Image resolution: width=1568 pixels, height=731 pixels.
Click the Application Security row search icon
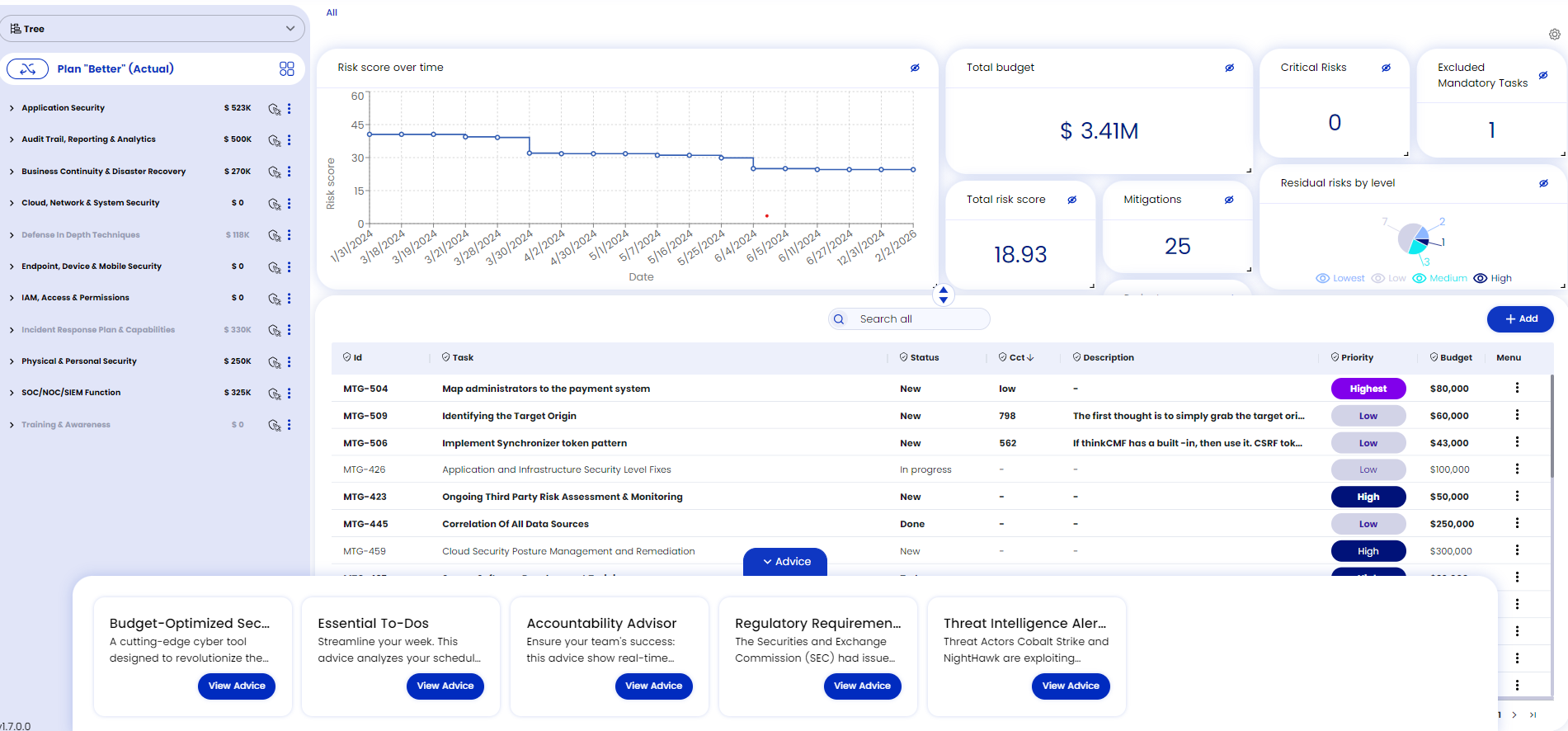274,109
